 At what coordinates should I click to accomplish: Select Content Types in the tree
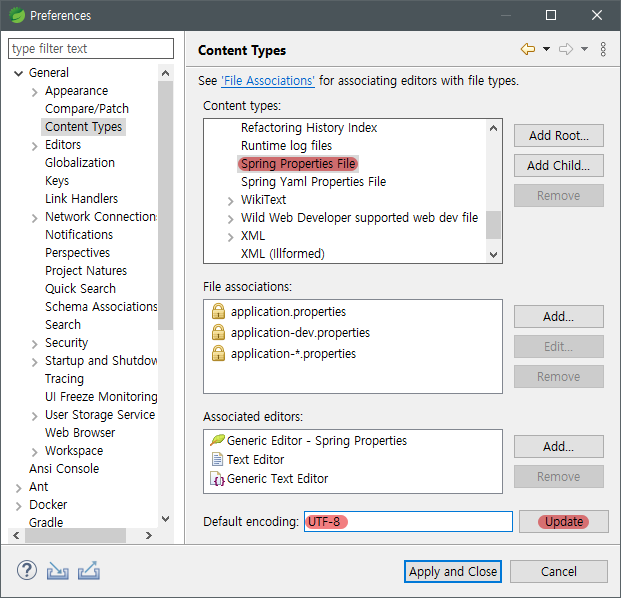pos(83,127)
